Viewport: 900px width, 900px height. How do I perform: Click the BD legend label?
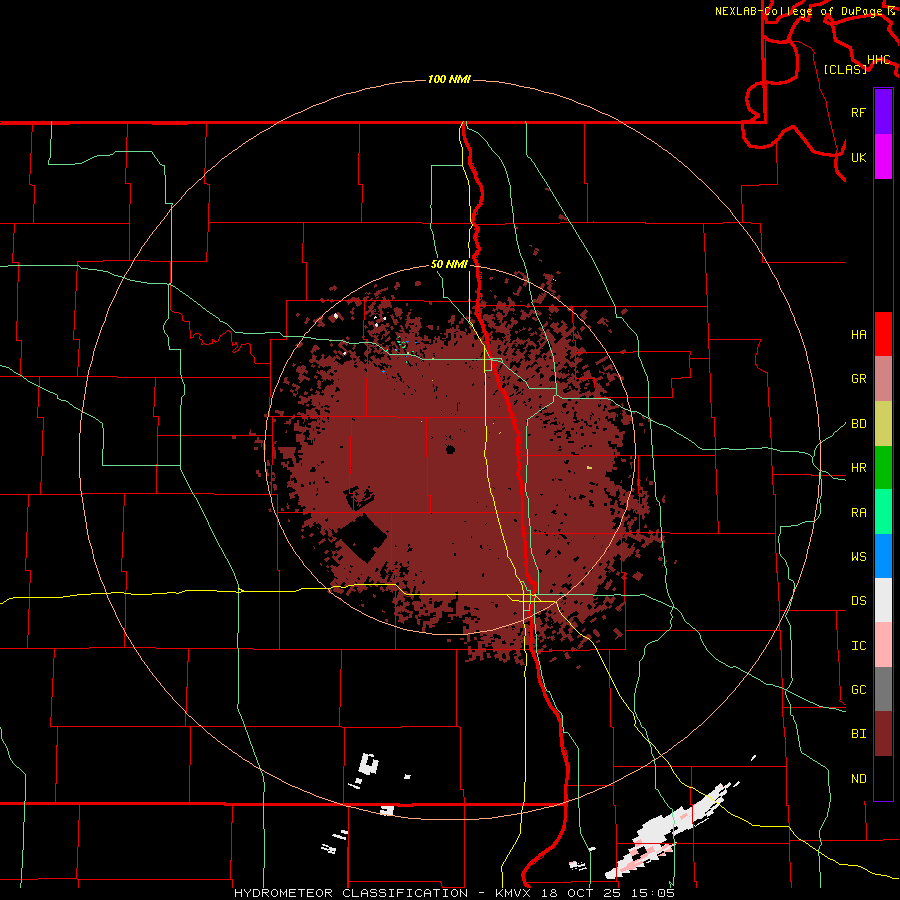[858, 424]
